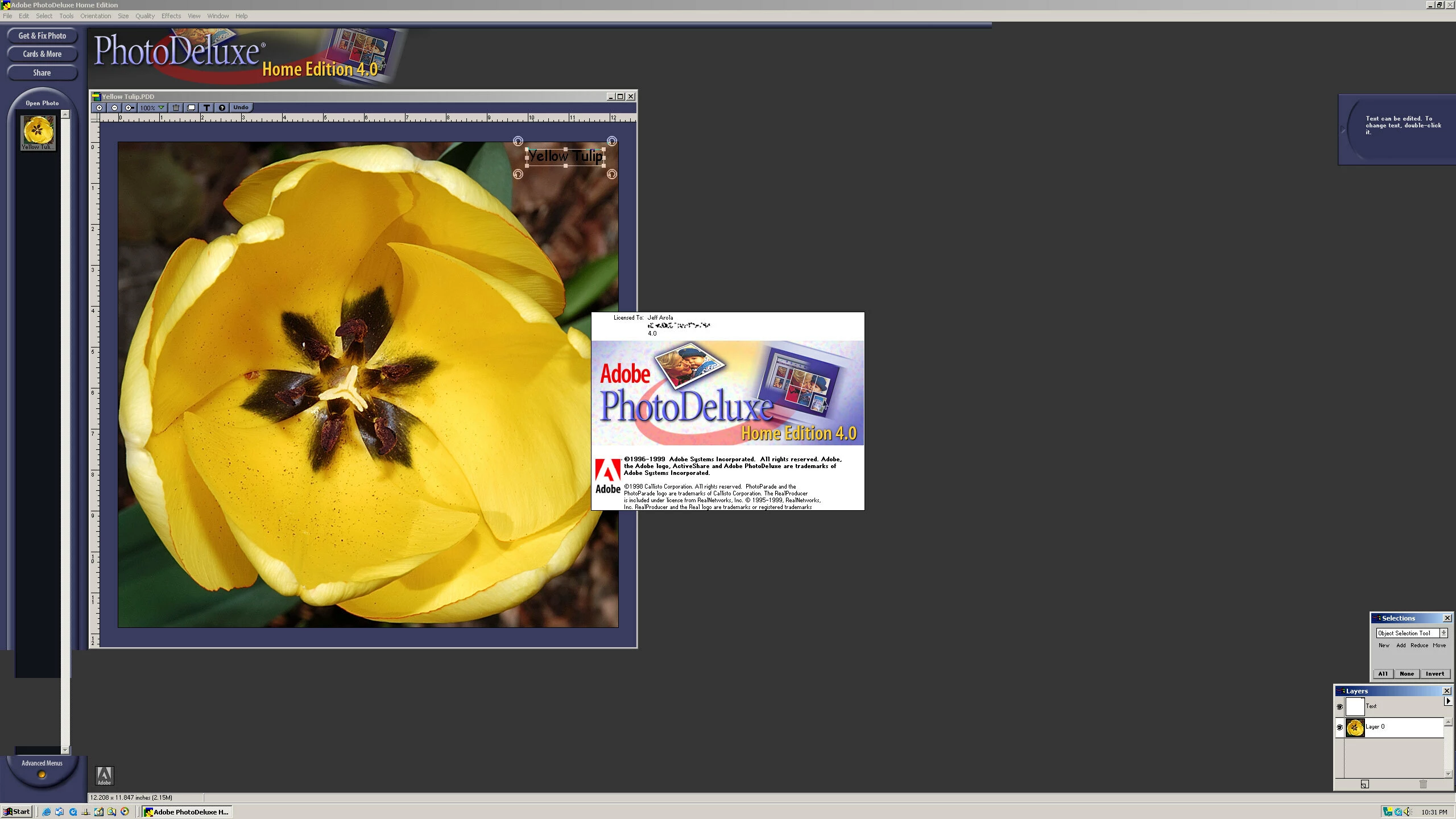The height and width of the screenshot is (819, 1456).
Task: Click the zoom out magnifier icon
Action: [114, 107]
